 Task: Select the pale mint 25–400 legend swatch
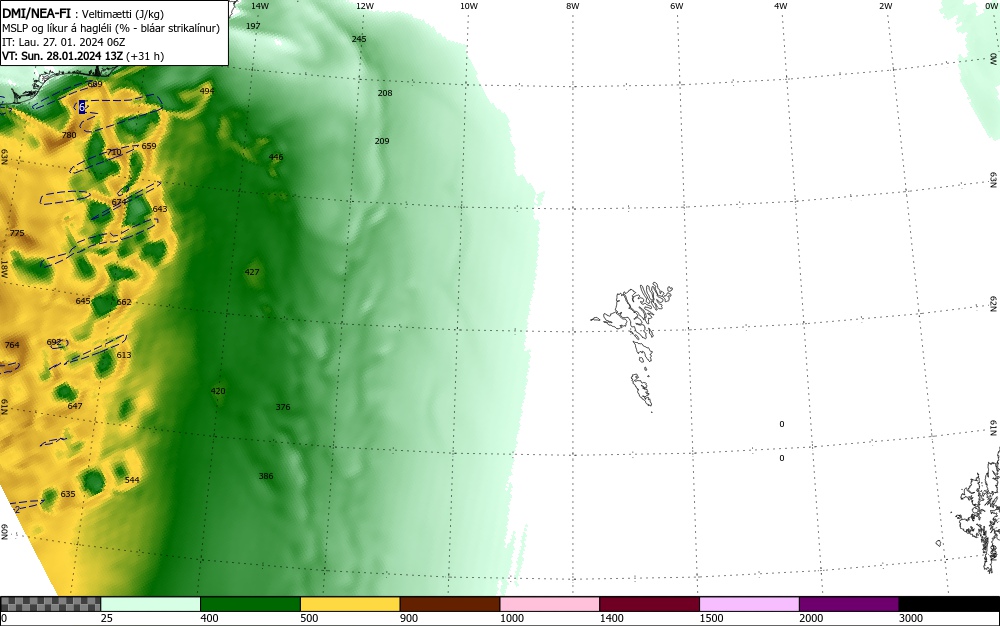(x=151, y=604)
